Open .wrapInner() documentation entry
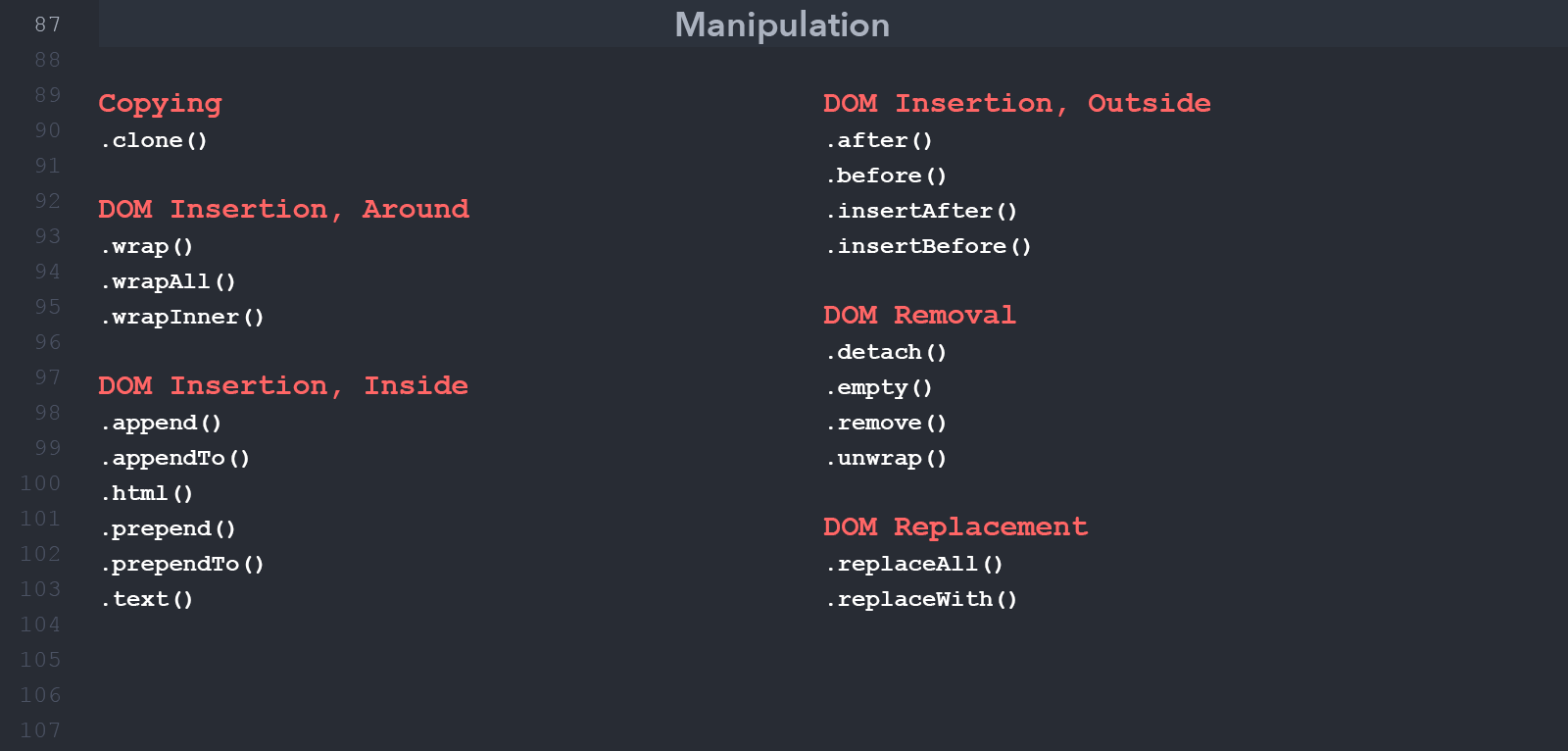1568x751 pixels. point(182,317)
